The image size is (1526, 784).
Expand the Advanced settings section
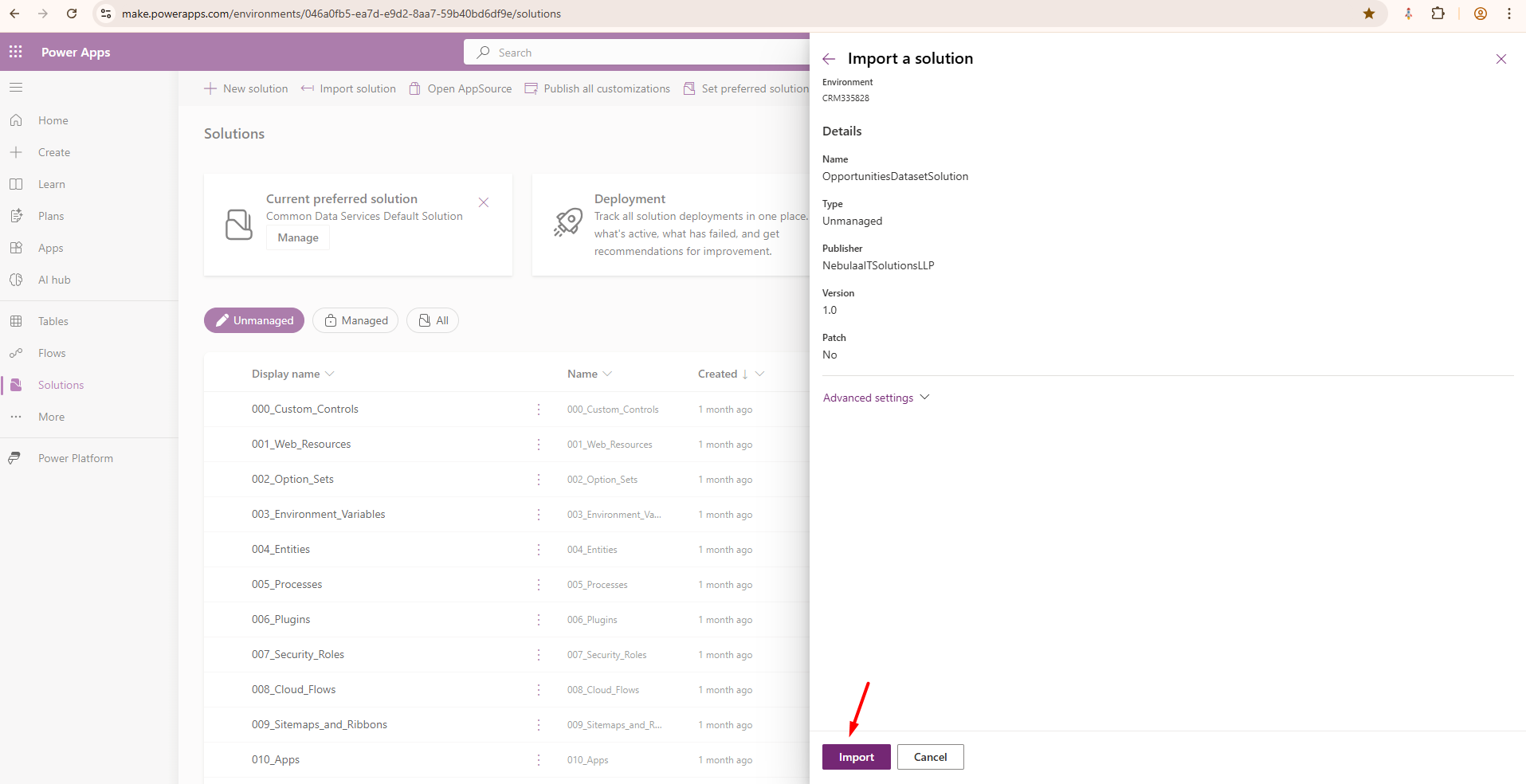[x=876, y=398]
